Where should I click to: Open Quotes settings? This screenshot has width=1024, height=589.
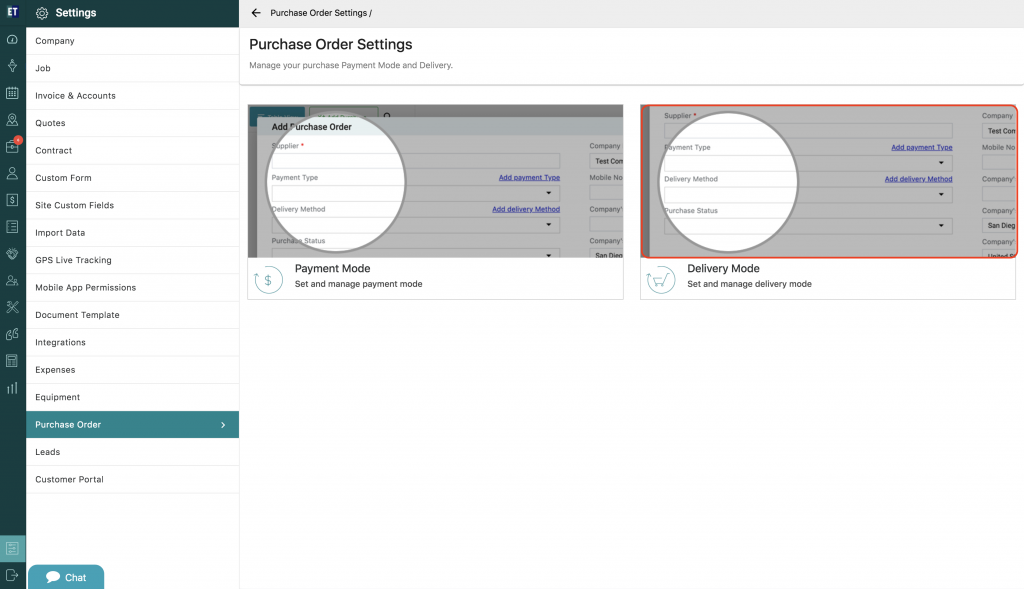pyautogui.click(x=133, y=123)
